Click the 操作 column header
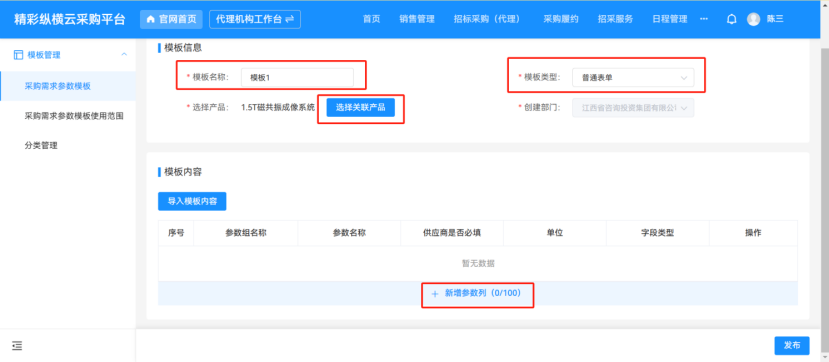Screen dimensions: 829x362 (x=753, y=233)
